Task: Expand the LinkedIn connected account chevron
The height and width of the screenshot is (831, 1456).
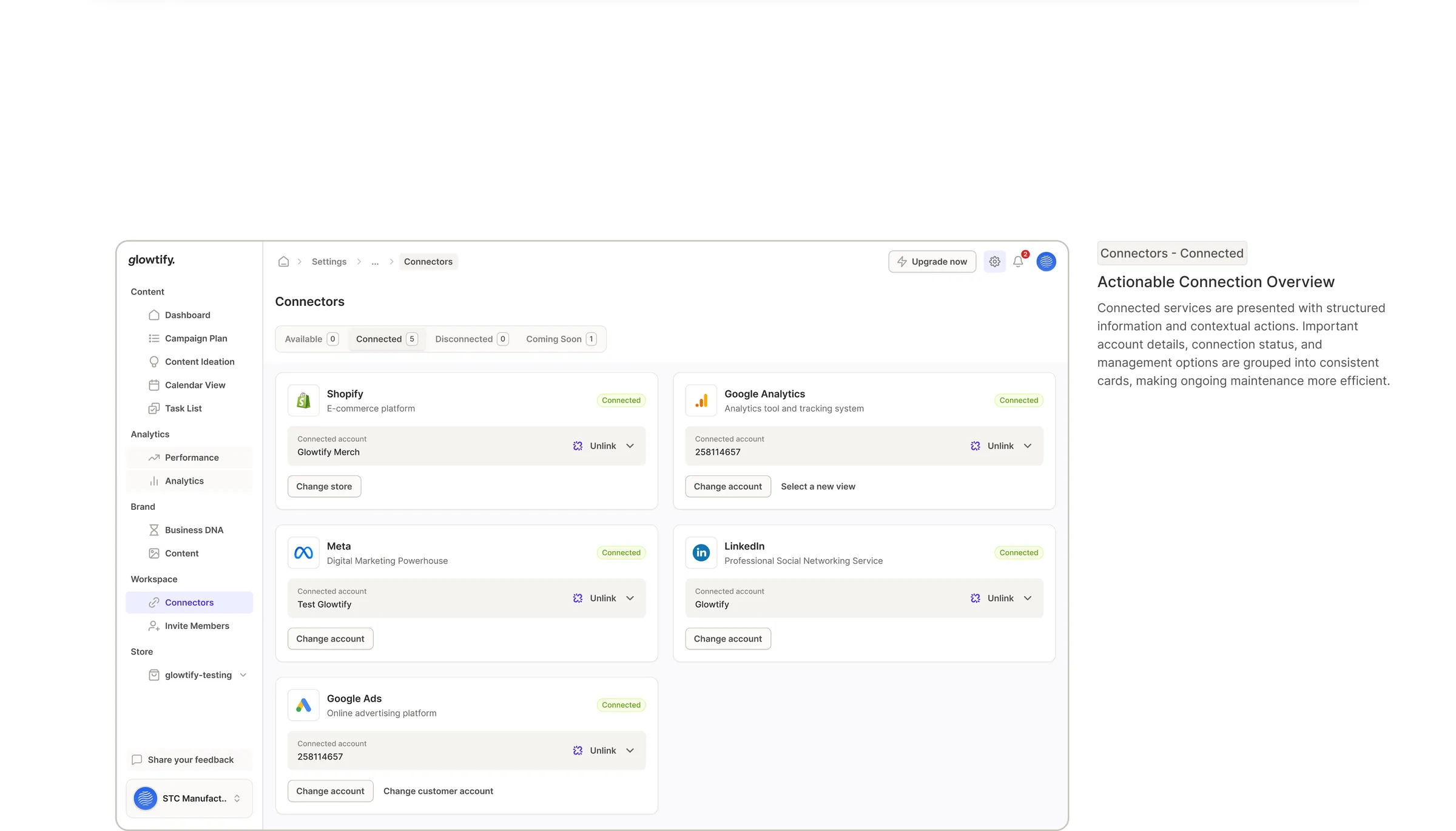Action: [x=1028, y=599]
